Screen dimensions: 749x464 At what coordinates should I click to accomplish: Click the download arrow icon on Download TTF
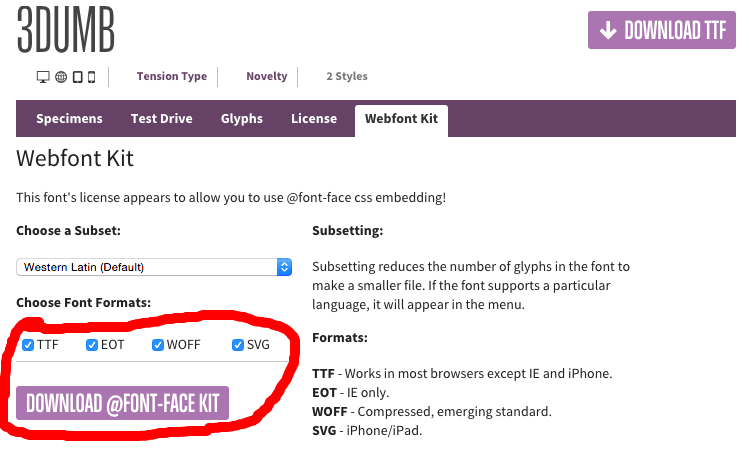[x=608, y=30]
